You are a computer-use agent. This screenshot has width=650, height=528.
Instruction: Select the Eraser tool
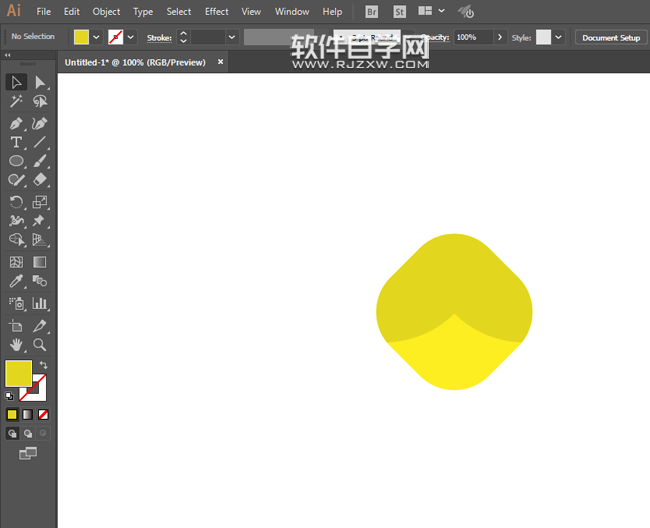(x=40, y=179)
